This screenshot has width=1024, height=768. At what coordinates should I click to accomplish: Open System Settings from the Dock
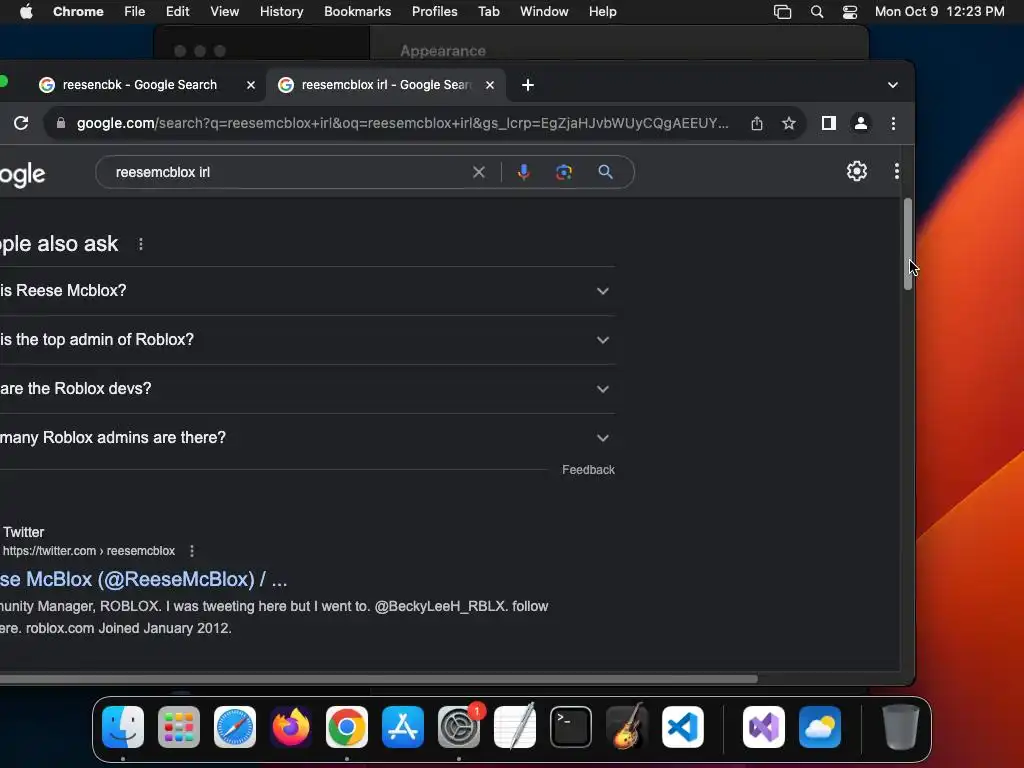coord(459,727)
